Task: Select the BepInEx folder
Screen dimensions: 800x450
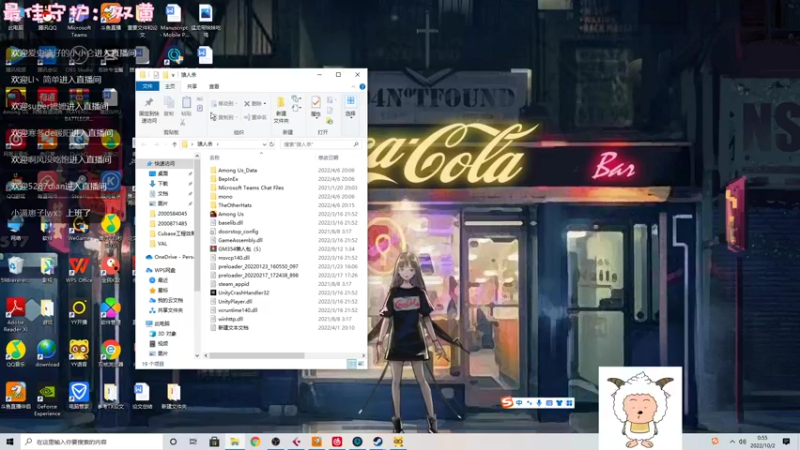Action: (224, 179)
